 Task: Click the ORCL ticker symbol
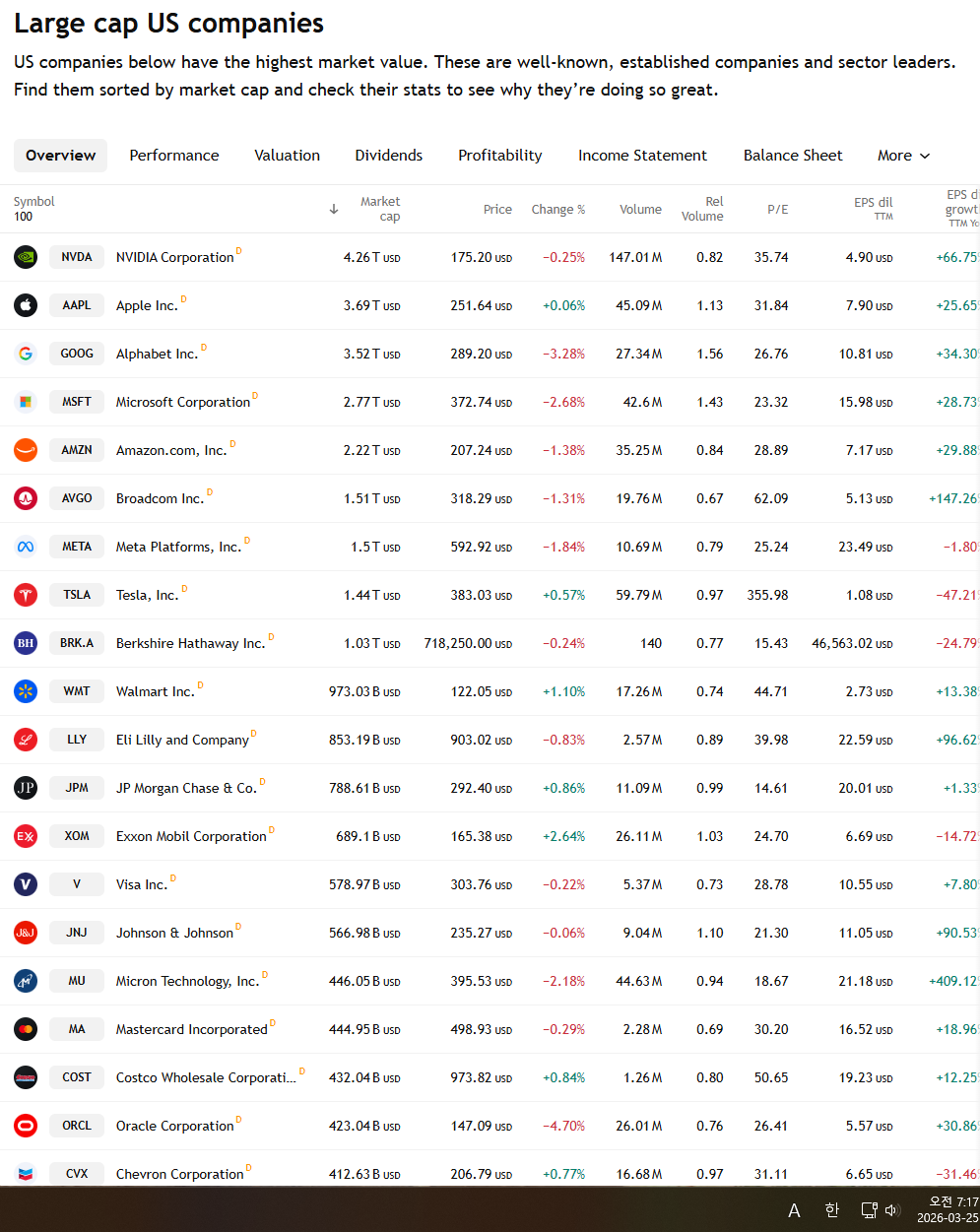(77, 1126)
